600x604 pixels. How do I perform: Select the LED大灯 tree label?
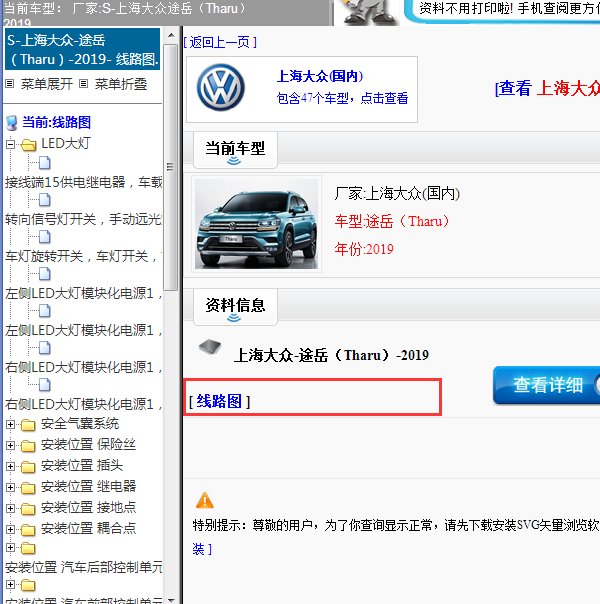click(x=65, y=144)
